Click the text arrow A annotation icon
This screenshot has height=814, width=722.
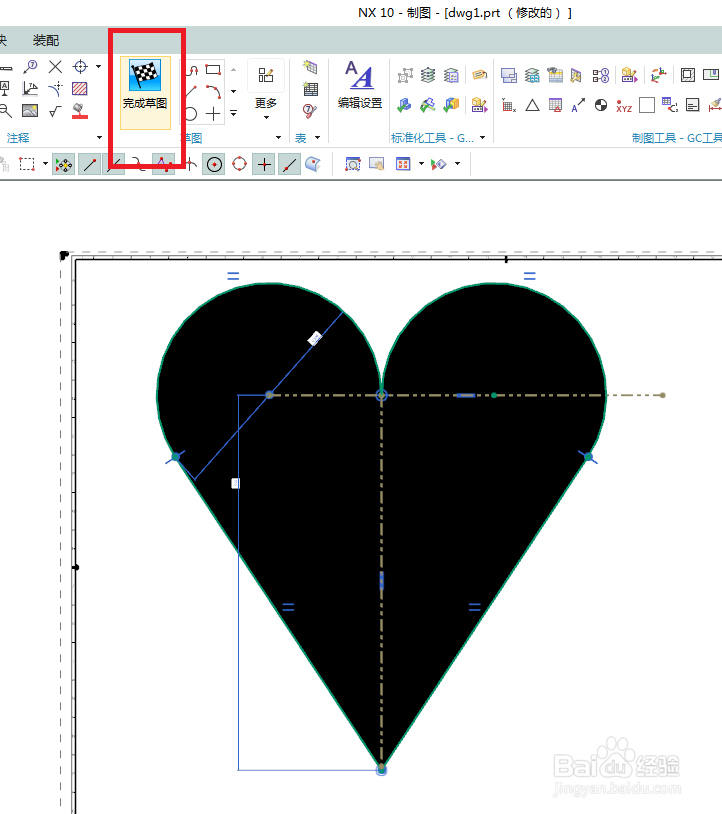click(x=578, y=105)
